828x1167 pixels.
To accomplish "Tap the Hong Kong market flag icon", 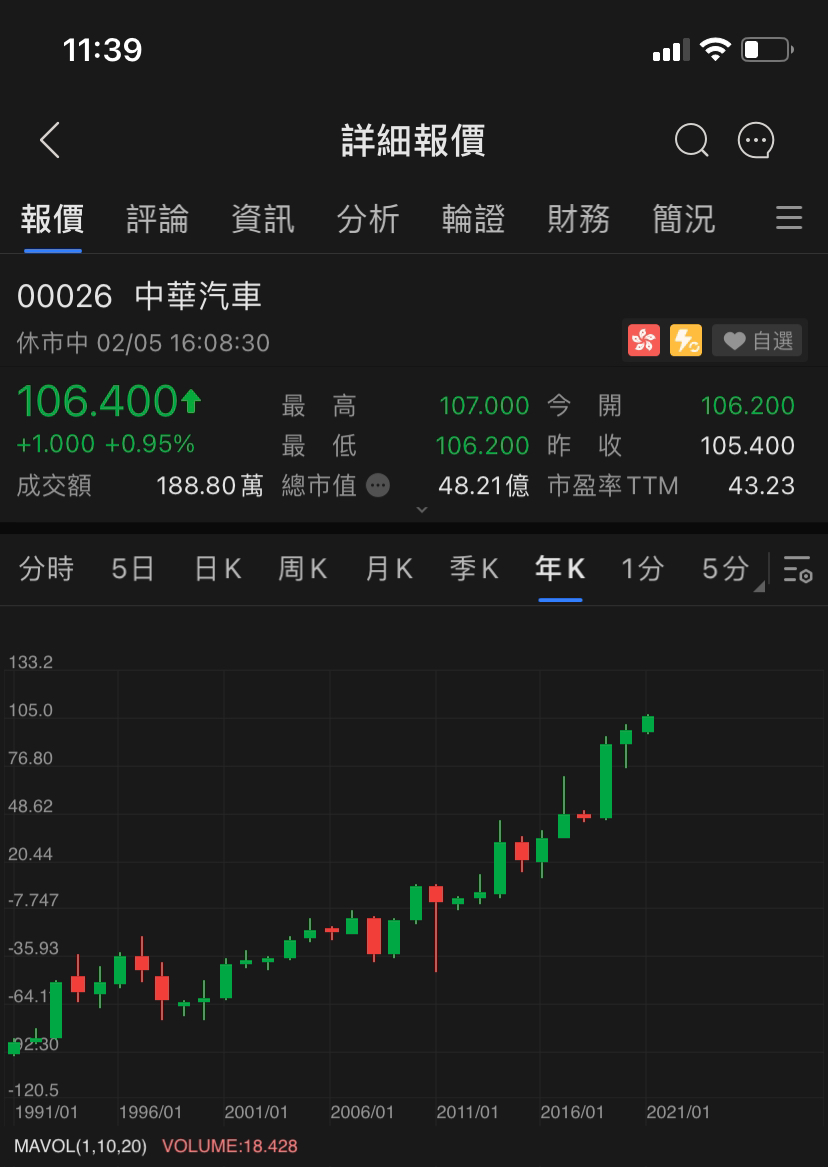I will click(644, 341).
